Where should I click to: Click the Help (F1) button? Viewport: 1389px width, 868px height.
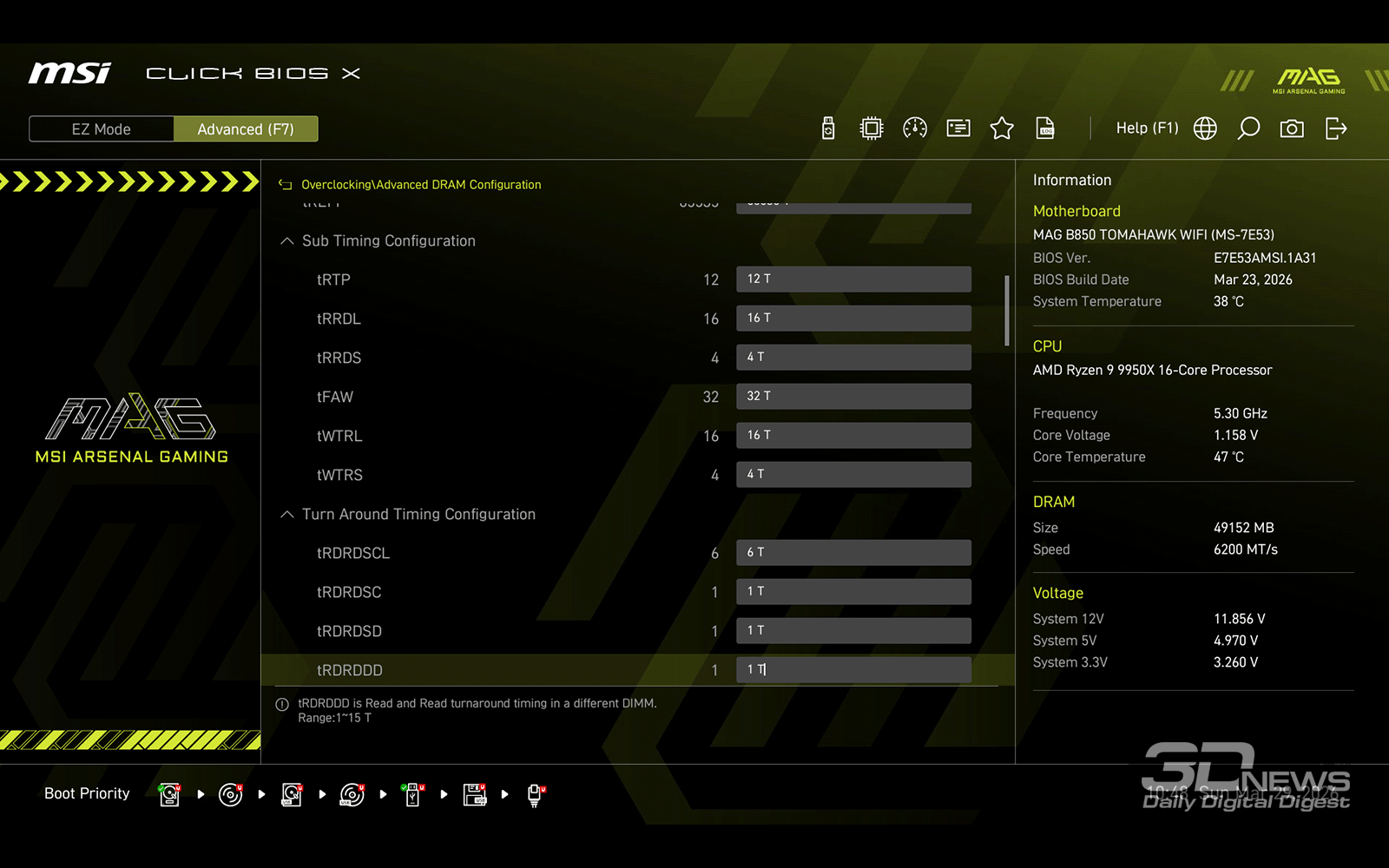point(1147,128)
